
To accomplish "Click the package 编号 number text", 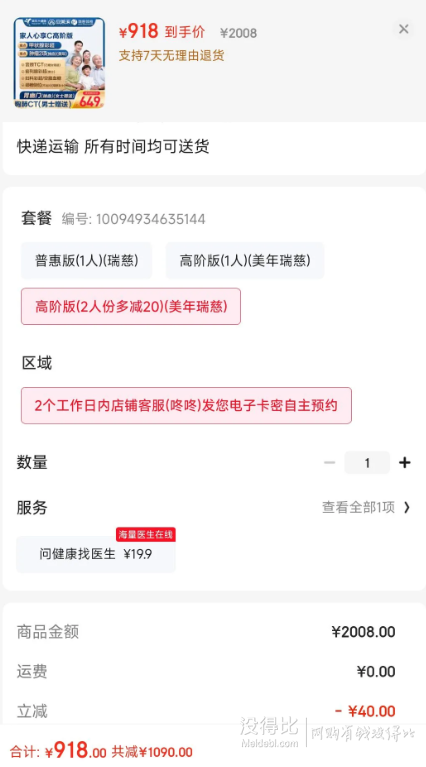I will pyautogui.click(x=134, y=219).
